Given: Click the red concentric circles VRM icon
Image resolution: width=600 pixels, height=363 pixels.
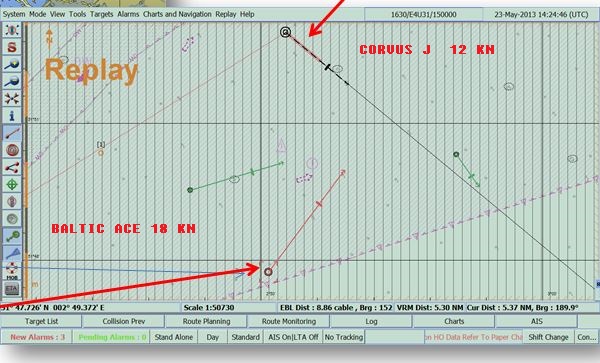Looking at the screenshot, I should coord(12,150).
